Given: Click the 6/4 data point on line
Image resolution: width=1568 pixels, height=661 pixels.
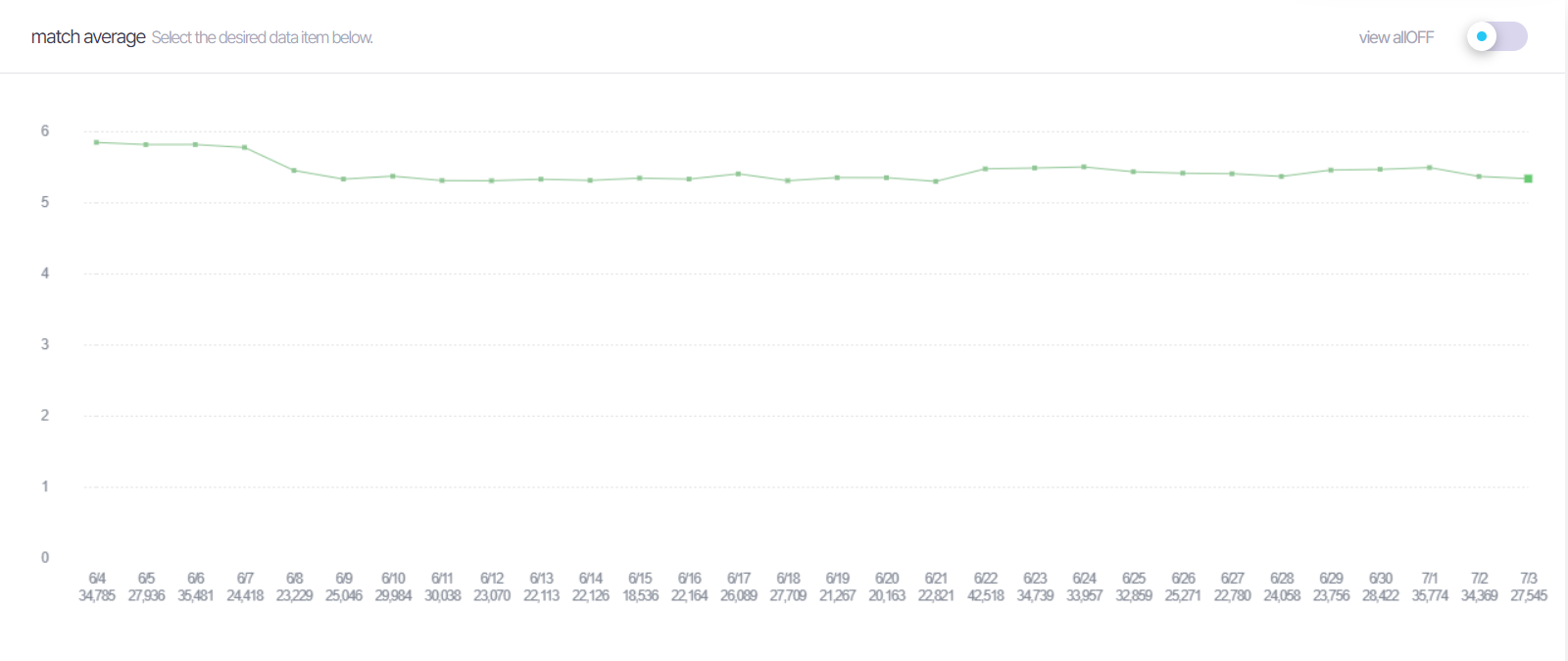Looking at the screenshot, I should [96, 142].
